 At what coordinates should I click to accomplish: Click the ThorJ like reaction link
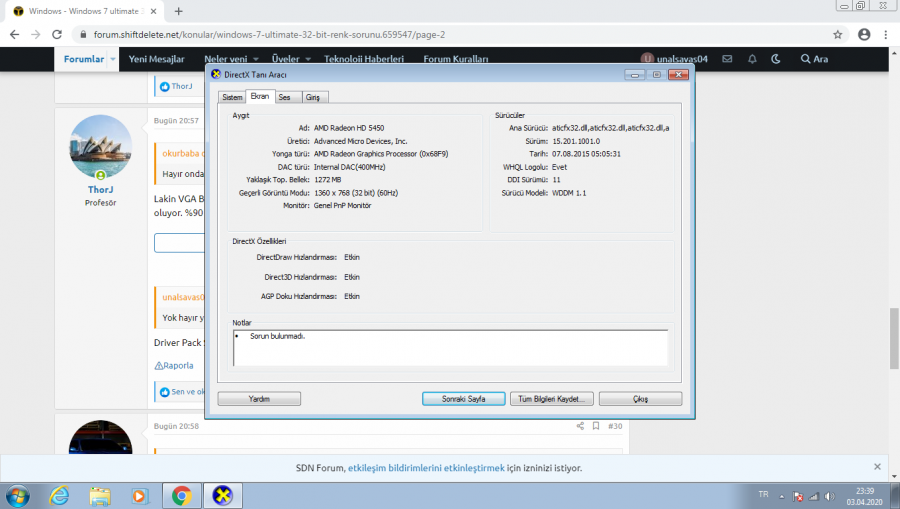181,86
